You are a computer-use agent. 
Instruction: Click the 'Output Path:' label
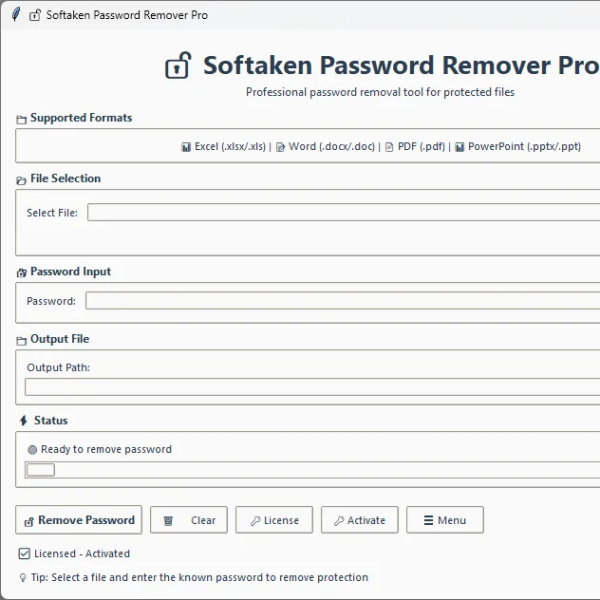[58, 367]
